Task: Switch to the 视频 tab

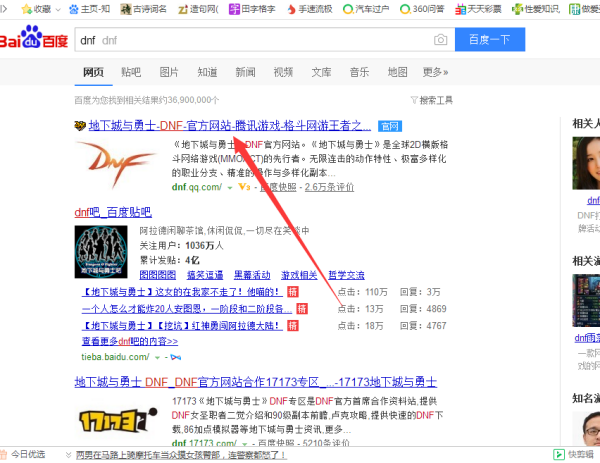Action: [x=283, y=72]
